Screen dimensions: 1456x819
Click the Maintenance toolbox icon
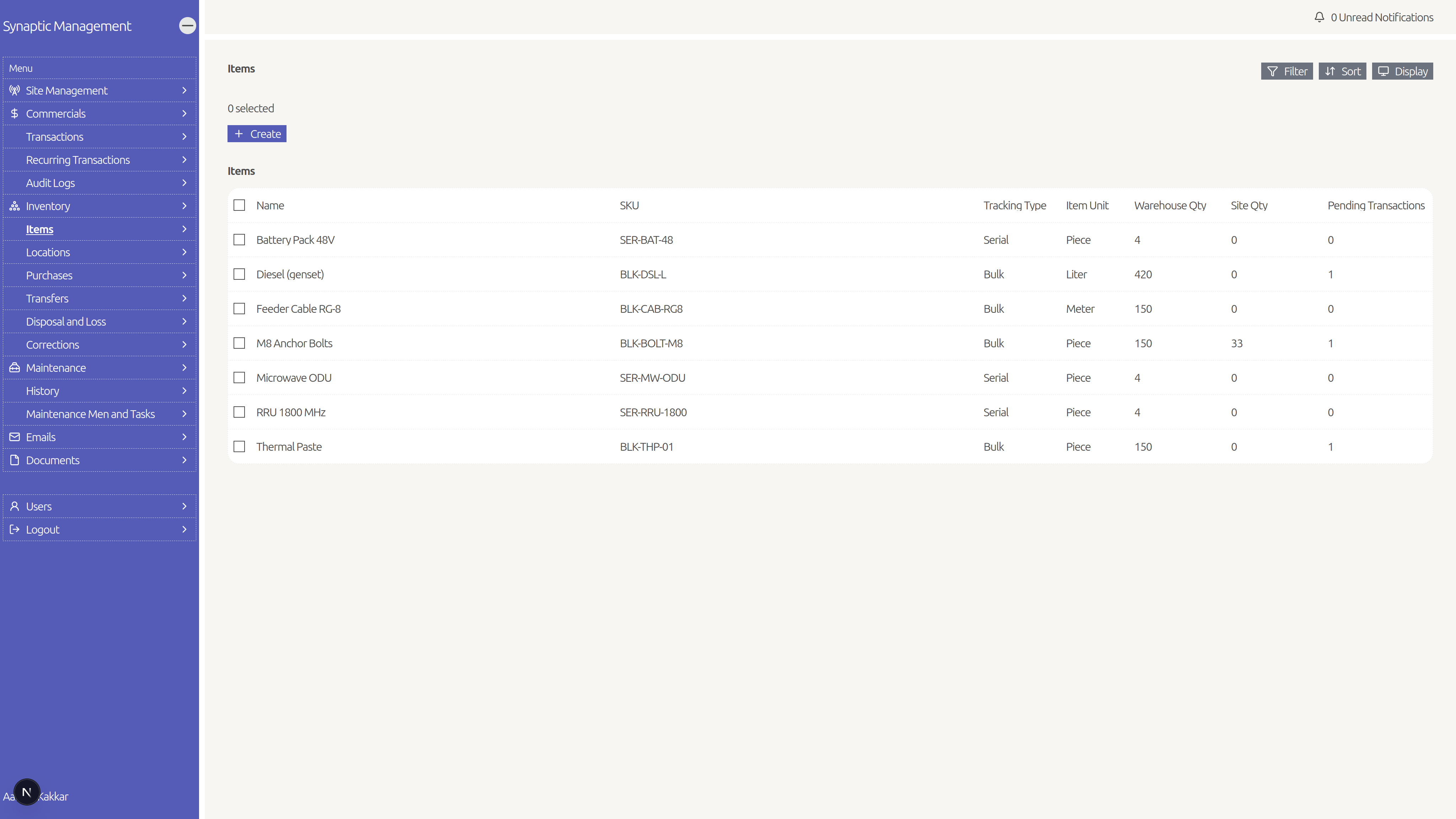tap(15, 368)
